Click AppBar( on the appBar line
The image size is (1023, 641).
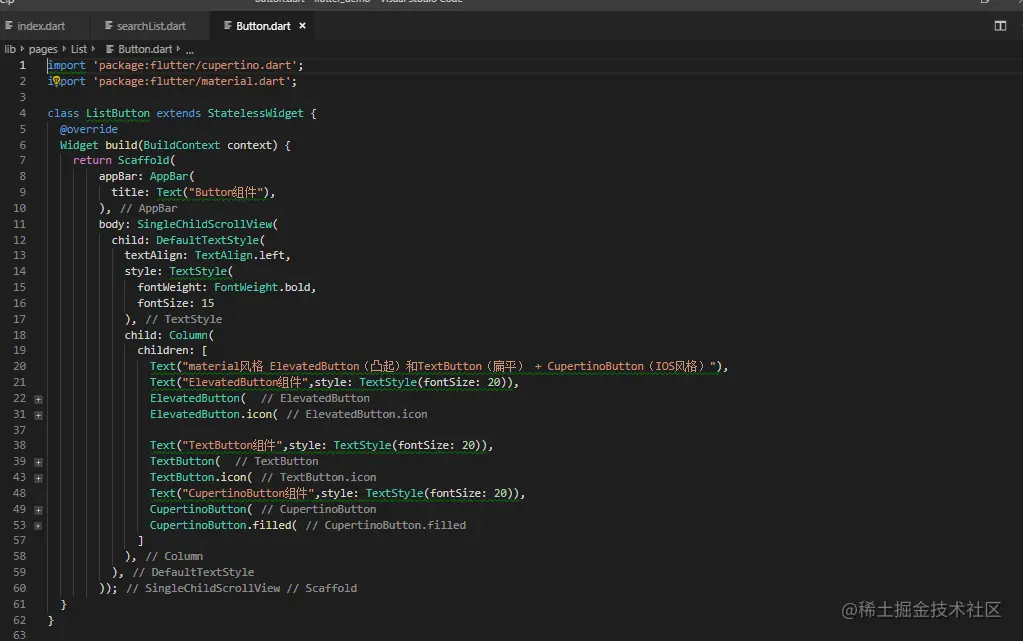(x=172, y=176)
